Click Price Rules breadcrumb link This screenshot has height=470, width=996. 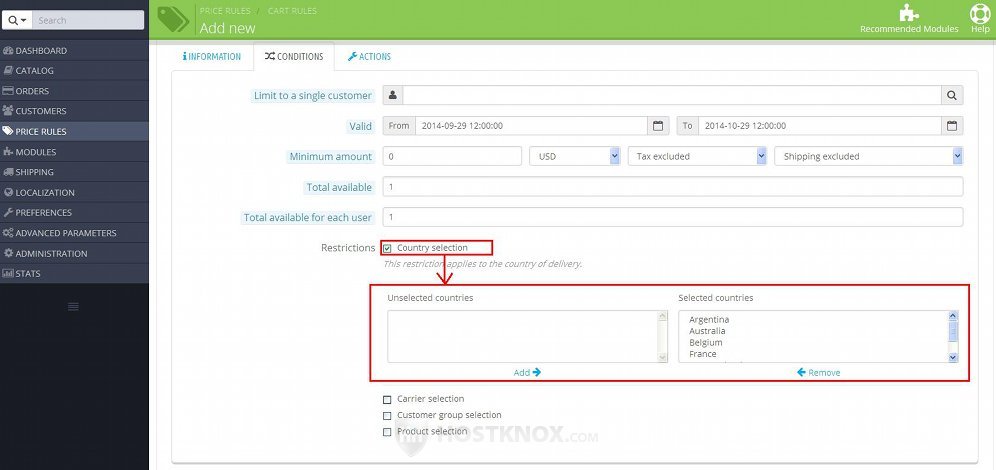tap(225, 11)
